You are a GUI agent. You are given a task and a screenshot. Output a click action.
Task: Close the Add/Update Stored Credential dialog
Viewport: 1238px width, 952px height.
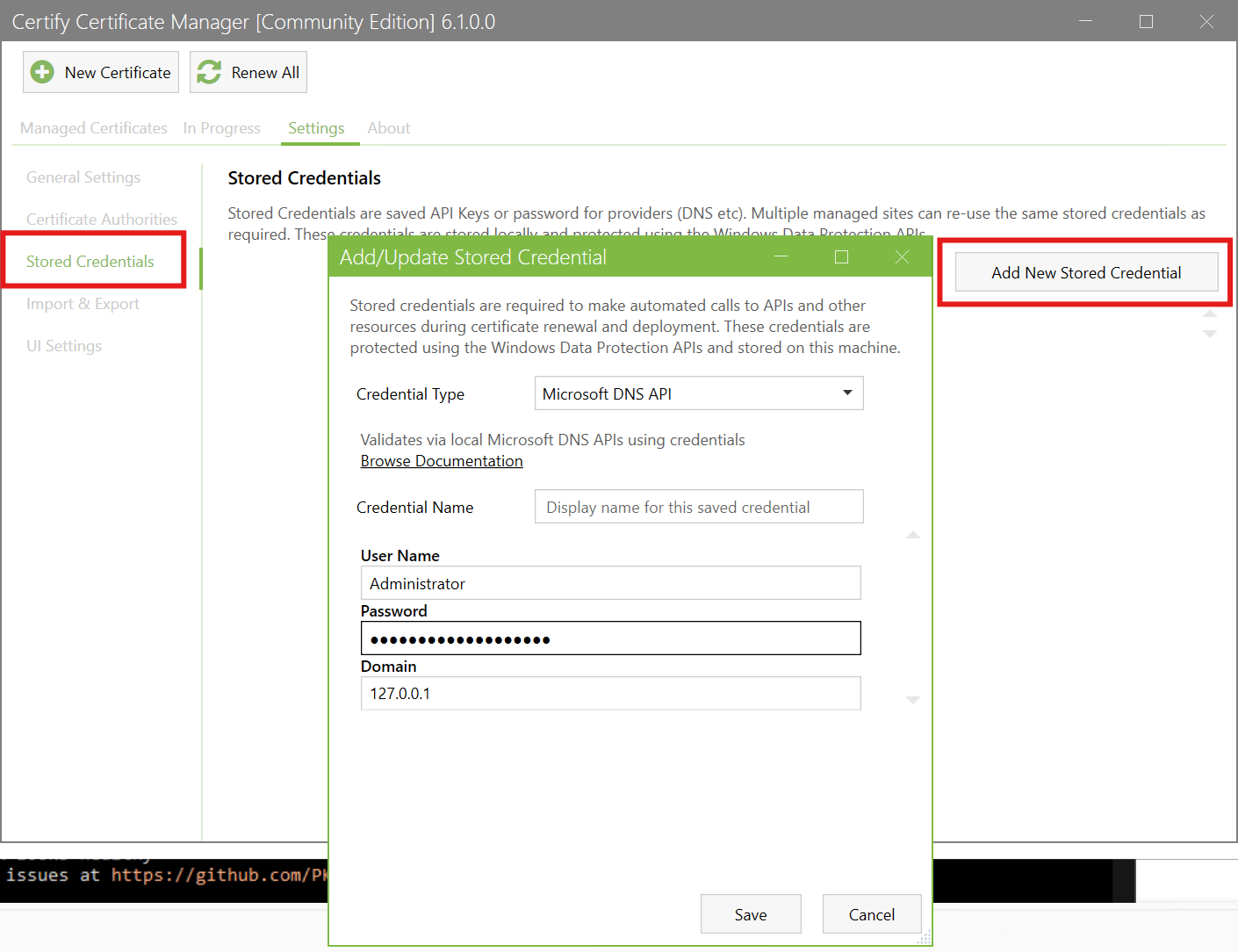pos(902,256)
